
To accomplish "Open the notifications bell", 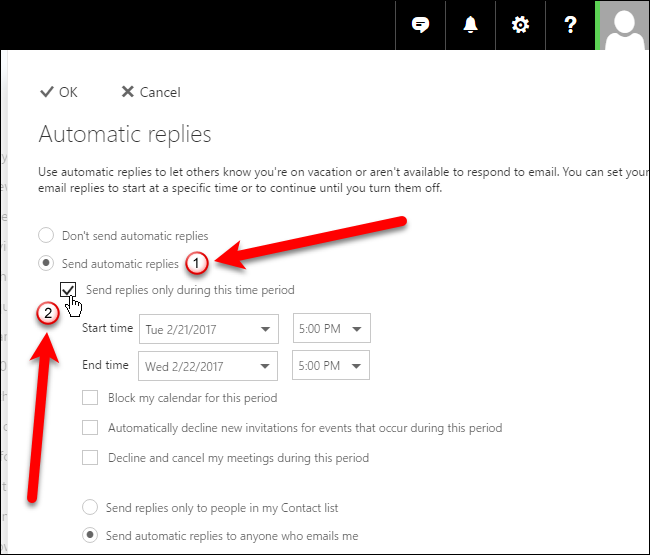I will pyautogui.click(x=471, y=25).
